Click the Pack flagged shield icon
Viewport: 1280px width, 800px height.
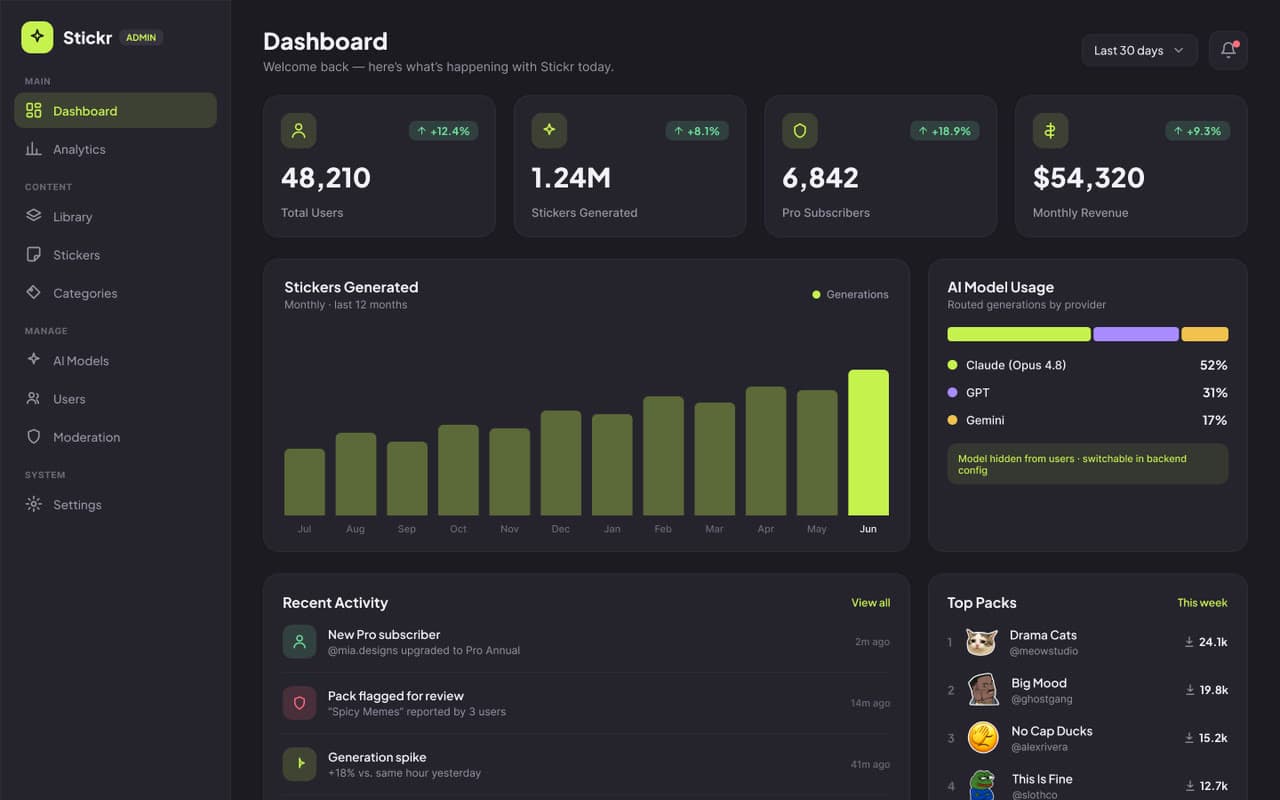click(299, 703)
